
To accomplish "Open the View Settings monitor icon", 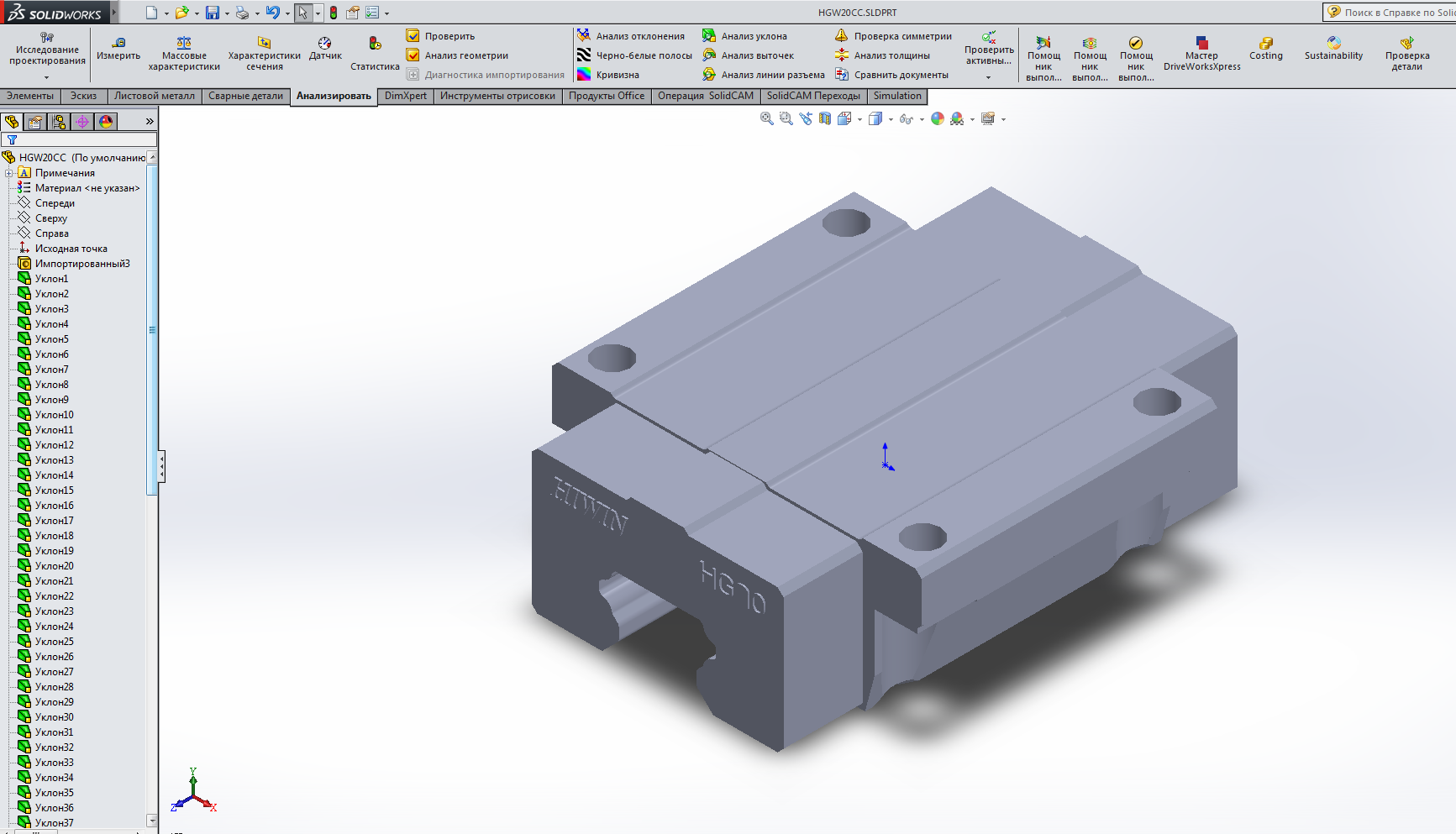I will pyautogui.click(x=988, y=119).
